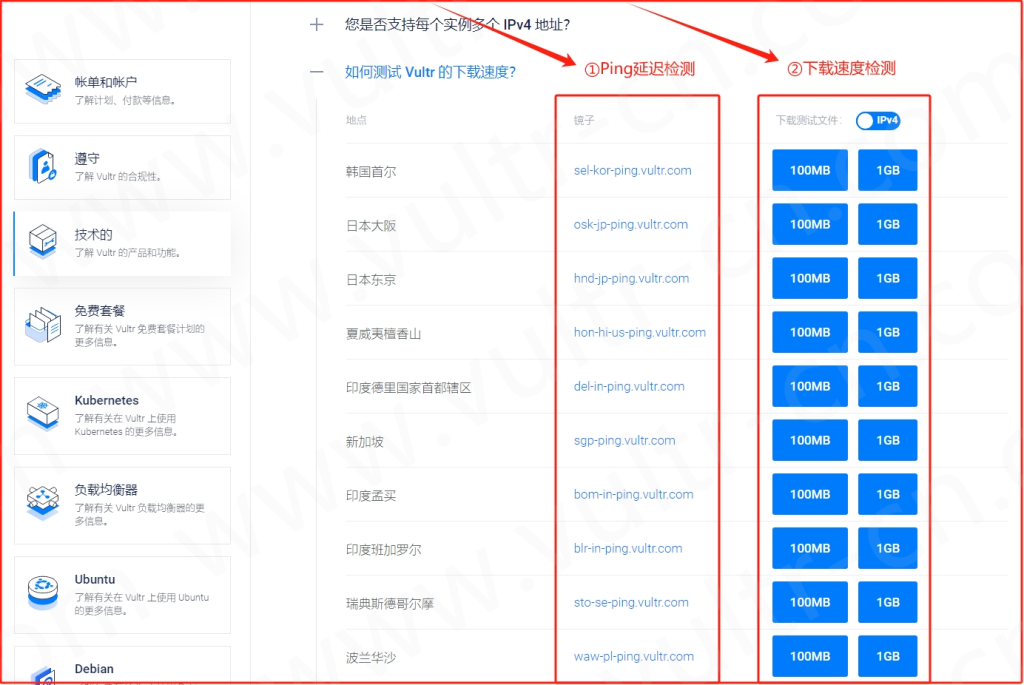Toggle the IPv4 download test switch
The image size is (1024, 685).
pos(878,121)
